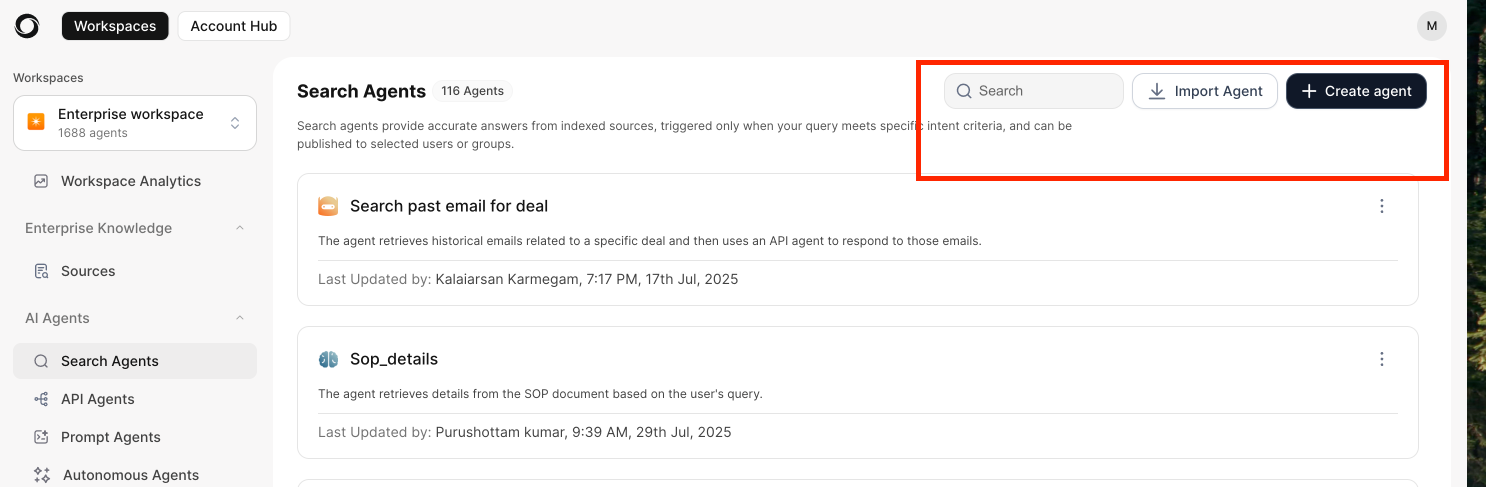Collapse the AI Agents section

(240, 318)
